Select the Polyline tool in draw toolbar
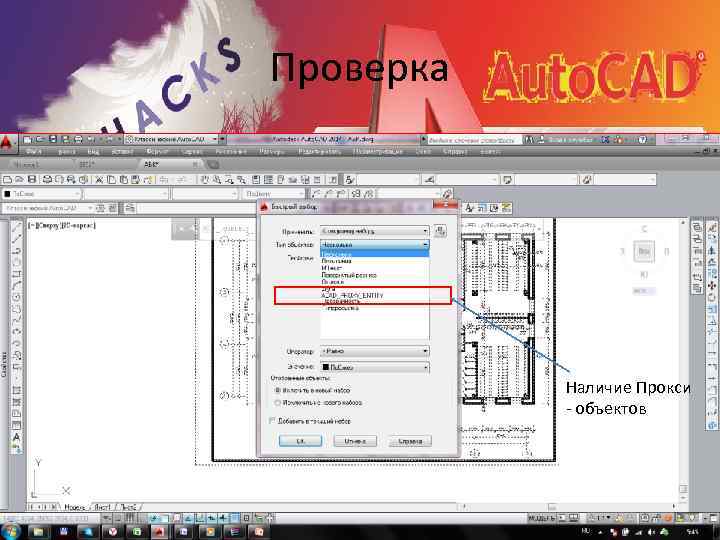Viewport: 720px width, 540px height. [x=17, y=250]
